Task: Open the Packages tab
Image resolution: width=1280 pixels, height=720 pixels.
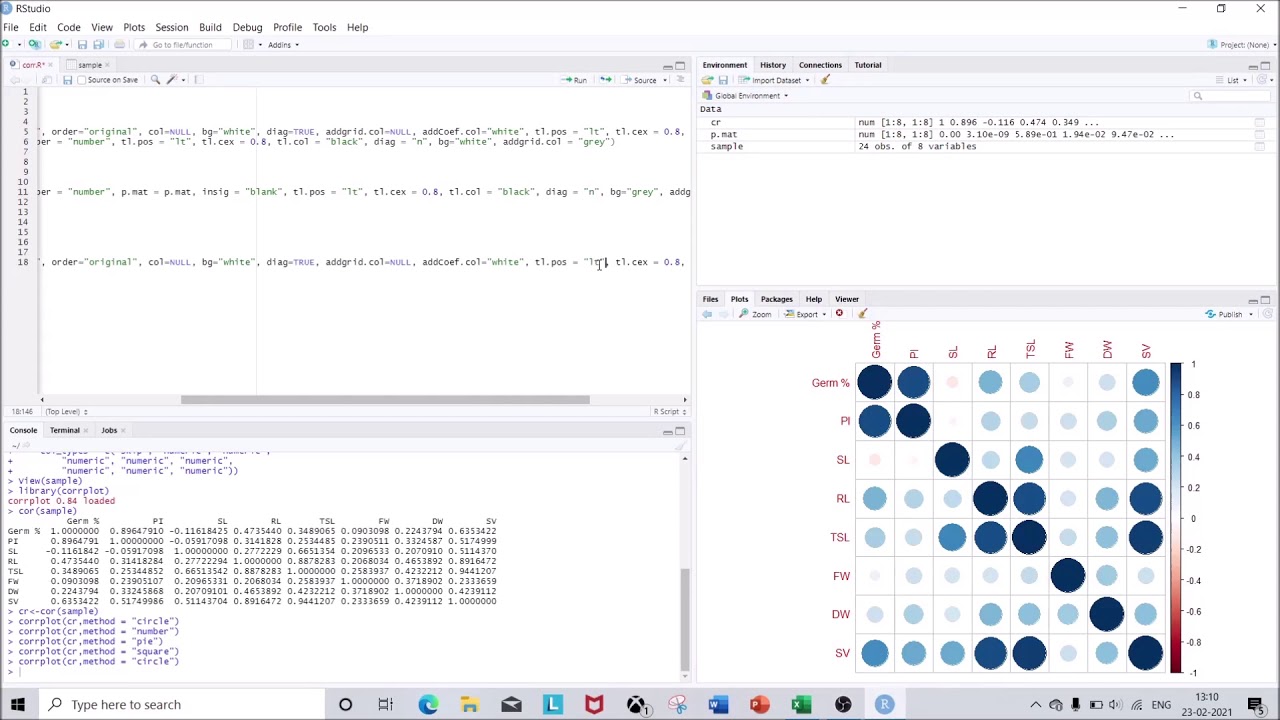Action: pos(776,299)
